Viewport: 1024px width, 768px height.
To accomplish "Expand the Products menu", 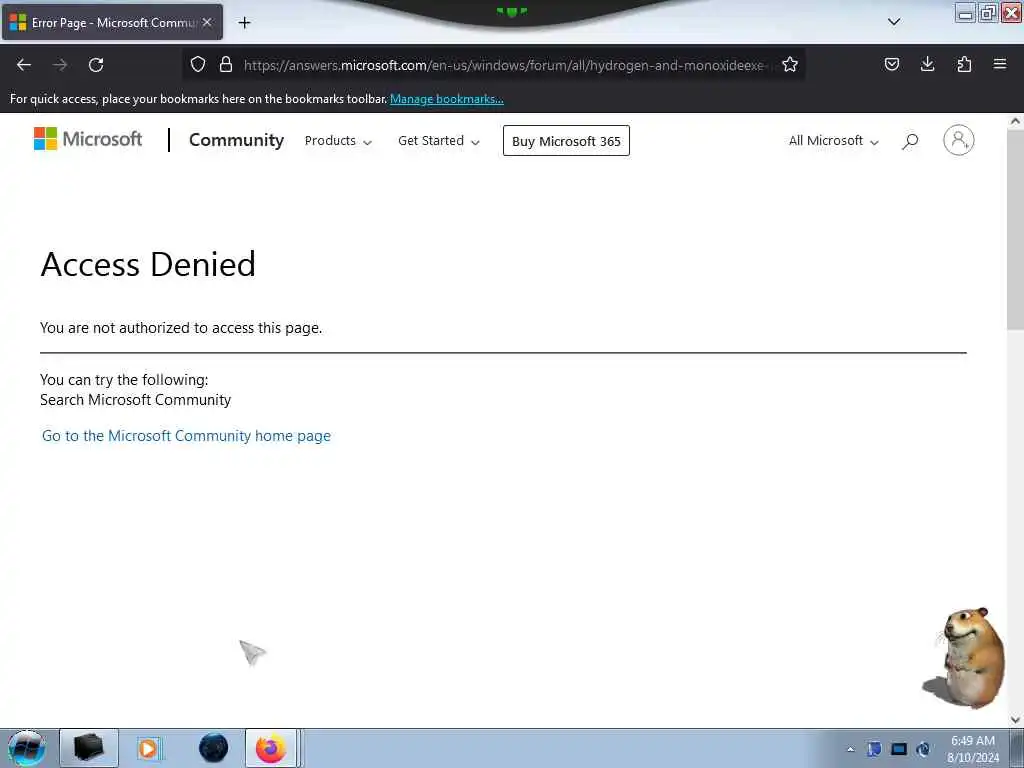I will 338,141.
